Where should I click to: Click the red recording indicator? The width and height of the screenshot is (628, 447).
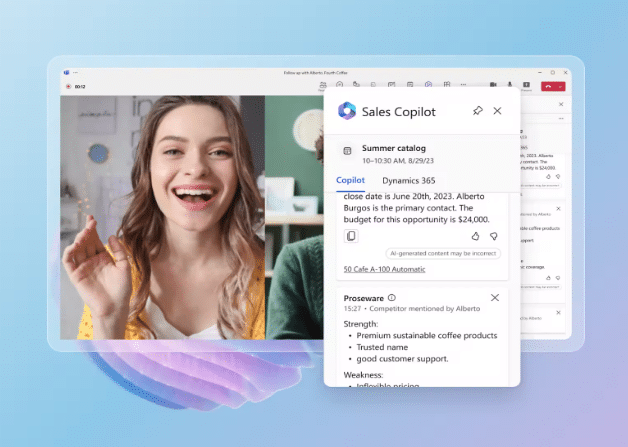click(x=68, y=87)
